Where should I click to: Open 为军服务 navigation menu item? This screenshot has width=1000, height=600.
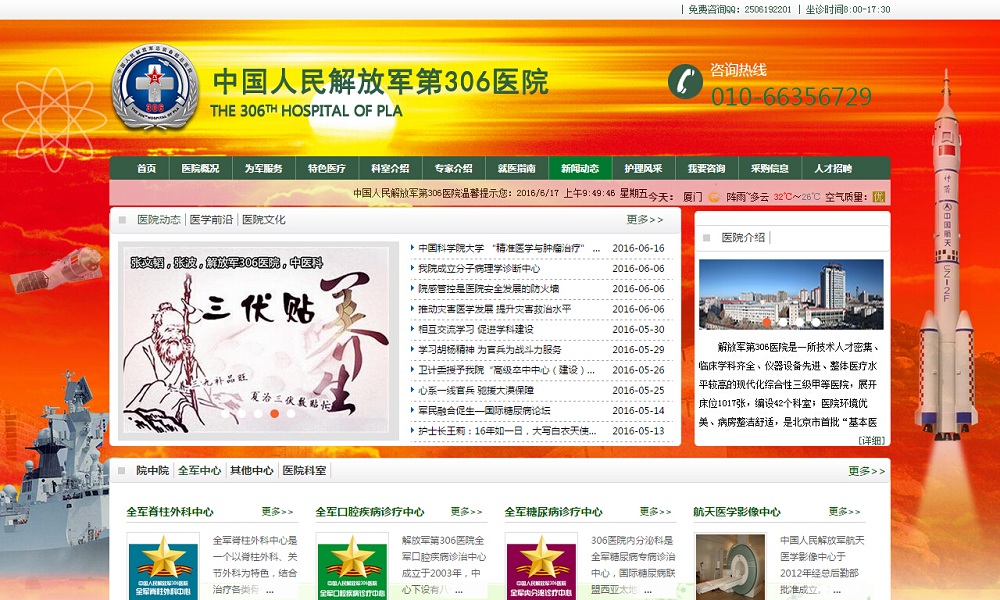pos(263,168)
